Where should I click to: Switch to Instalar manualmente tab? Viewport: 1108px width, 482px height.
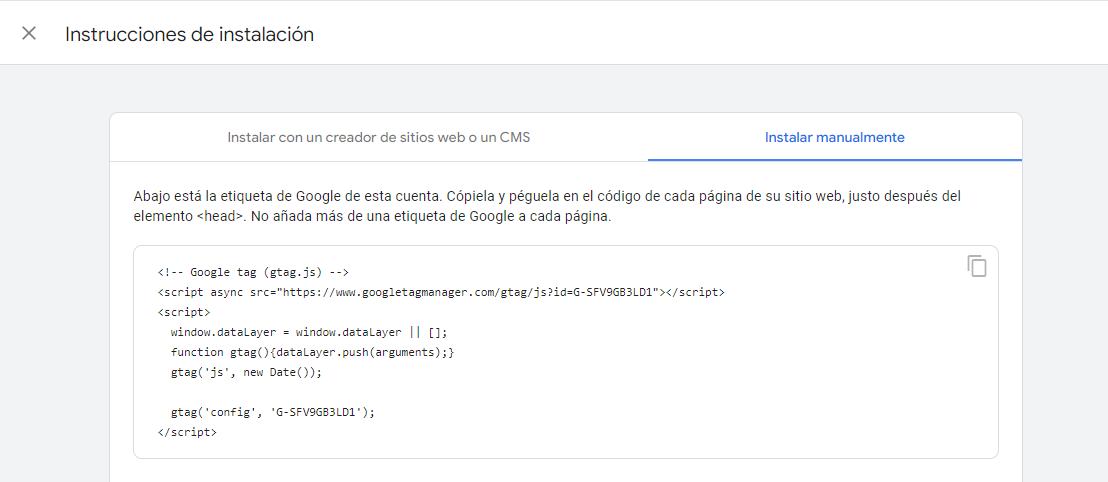coord(835,137)
